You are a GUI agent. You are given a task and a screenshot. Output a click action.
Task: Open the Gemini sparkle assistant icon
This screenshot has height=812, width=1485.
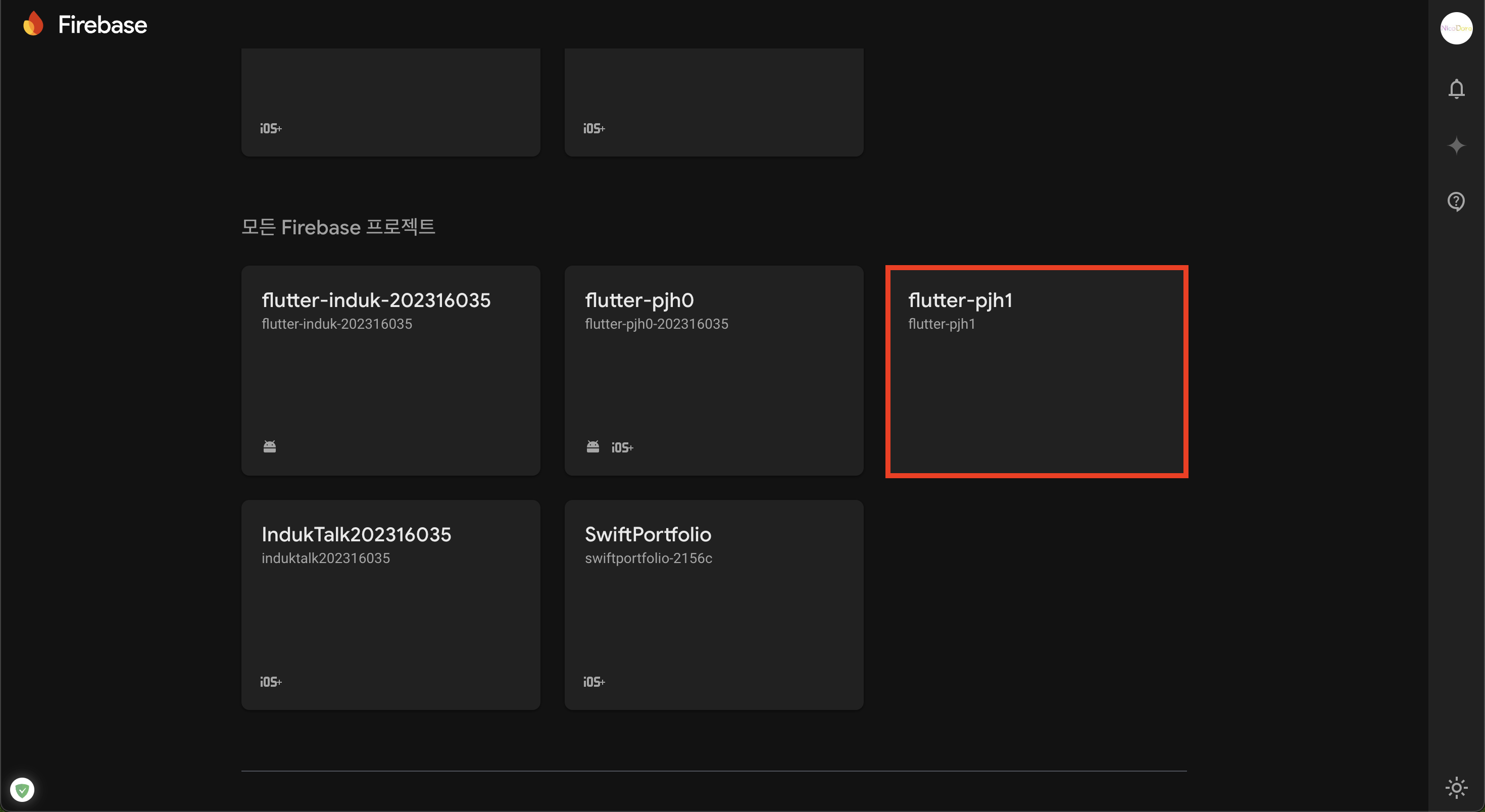pyautogui.click(x=1456, y=145)
